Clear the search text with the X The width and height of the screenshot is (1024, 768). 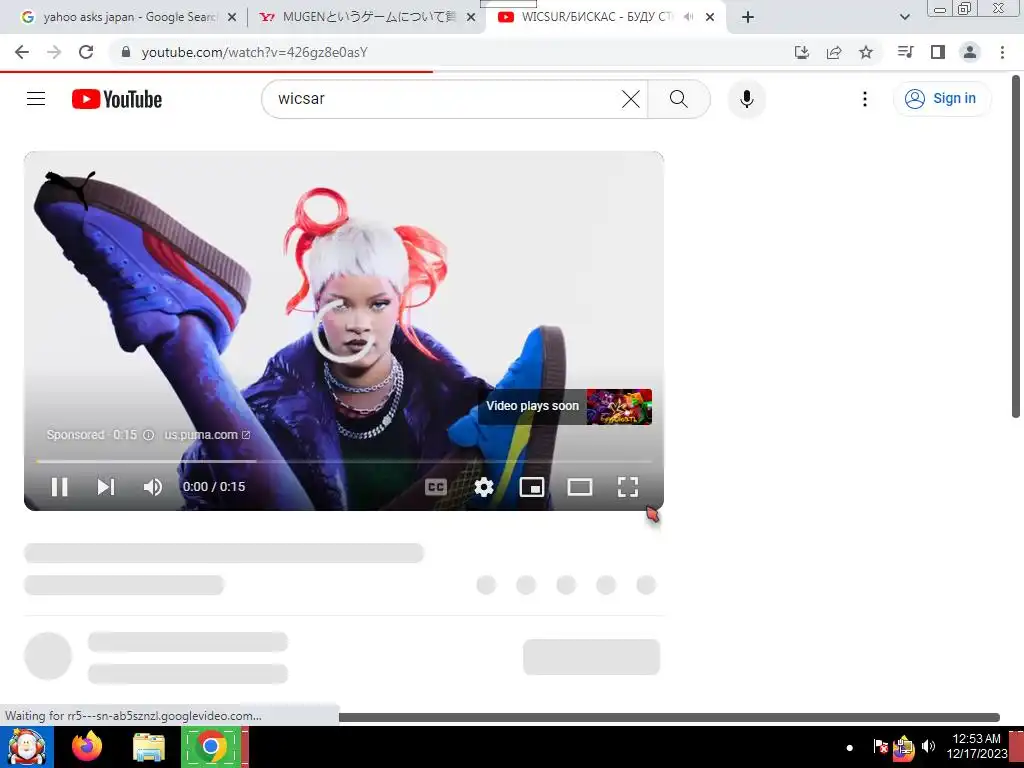coord(630,99)
